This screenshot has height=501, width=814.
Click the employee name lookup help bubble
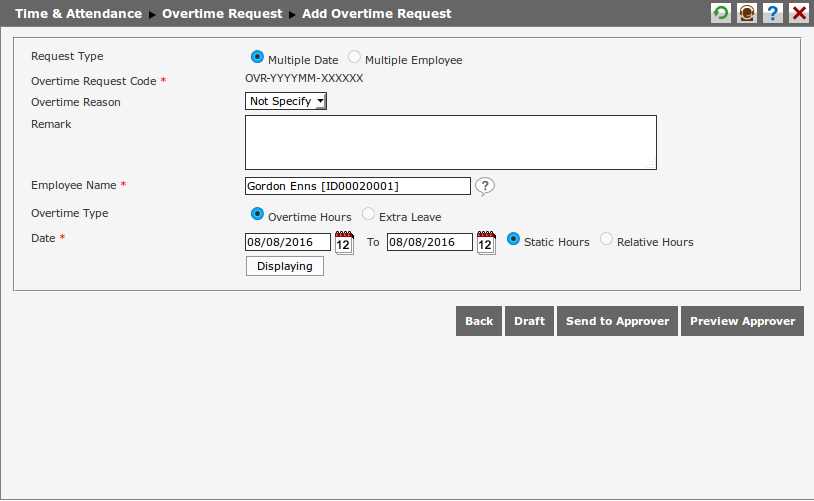[485, 186]
